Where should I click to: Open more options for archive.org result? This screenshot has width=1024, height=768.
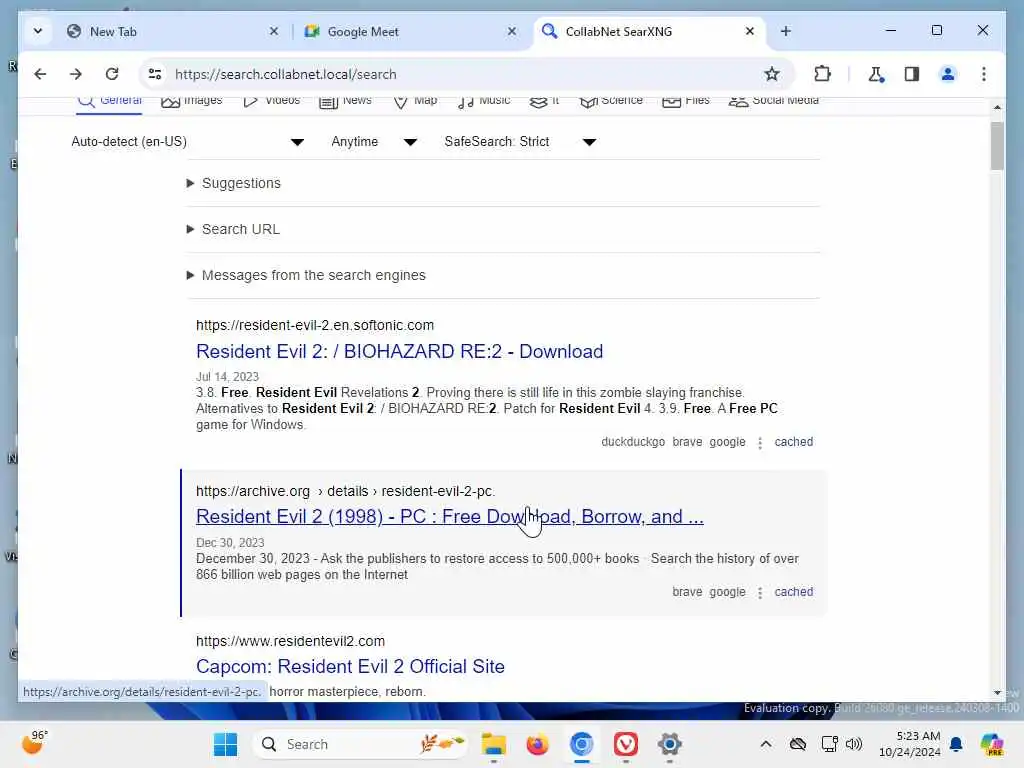(x=760, y=593)
